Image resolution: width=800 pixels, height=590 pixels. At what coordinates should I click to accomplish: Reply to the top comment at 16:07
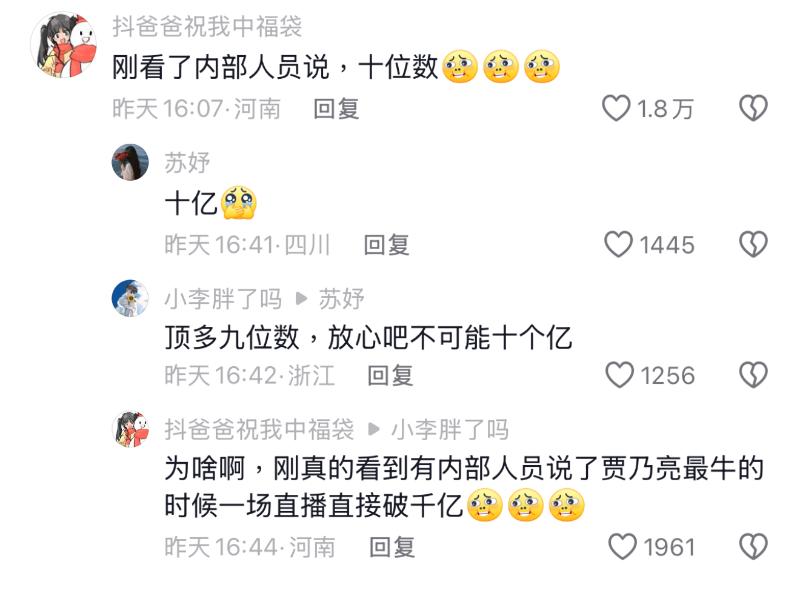[x=336, y=109]
